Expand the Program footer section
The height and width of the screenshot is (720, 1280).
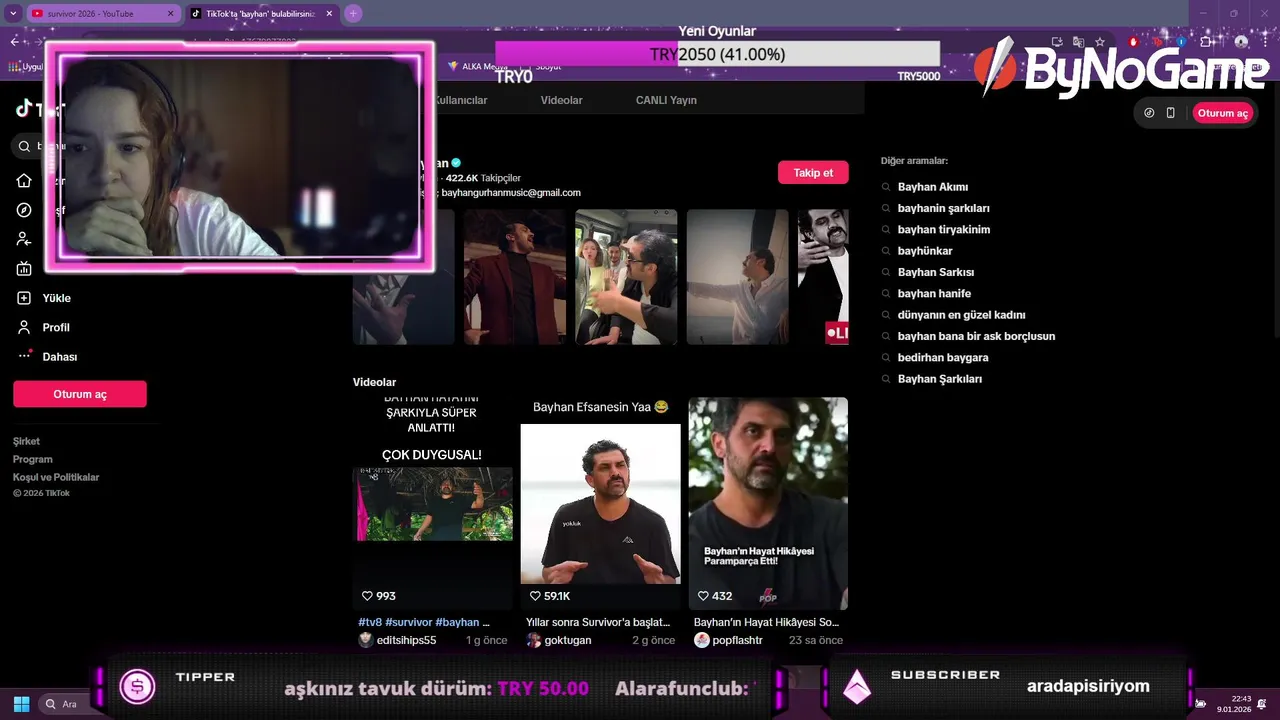32,459
